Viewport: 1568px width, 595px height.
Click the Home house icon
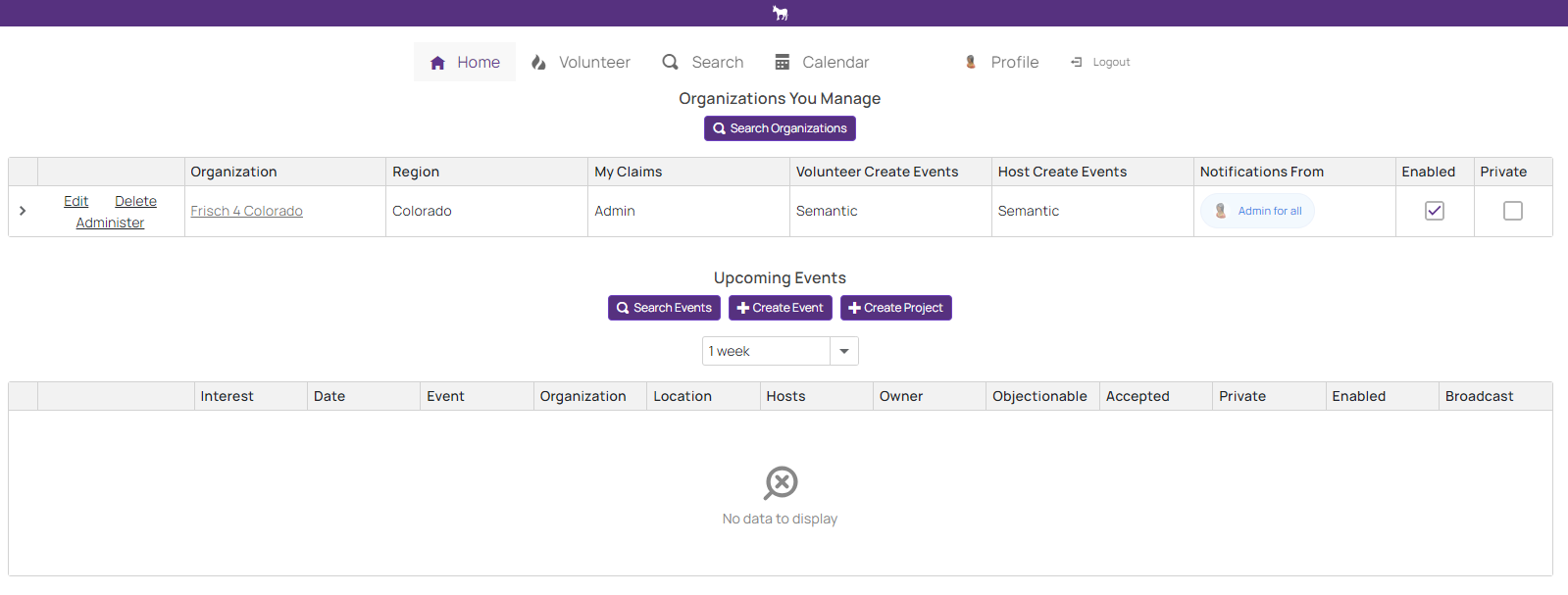click(x=437, y=63)
